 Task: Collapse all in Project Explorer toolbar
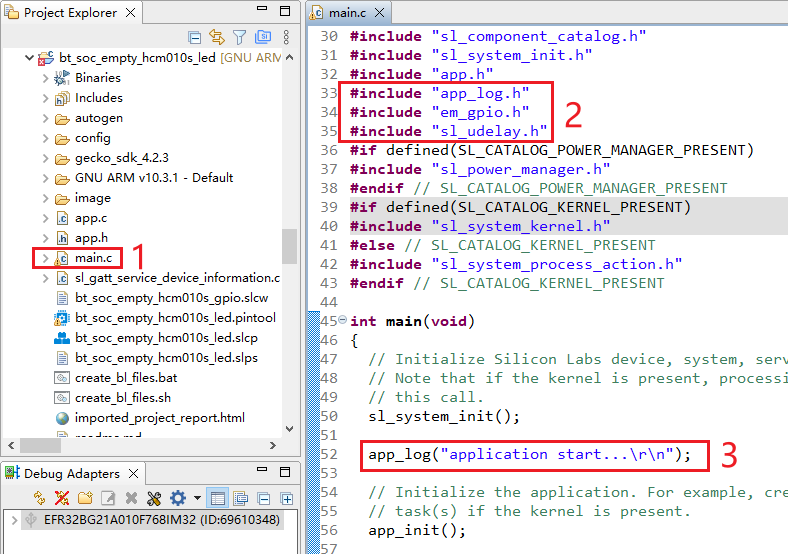tap(194, 37)
